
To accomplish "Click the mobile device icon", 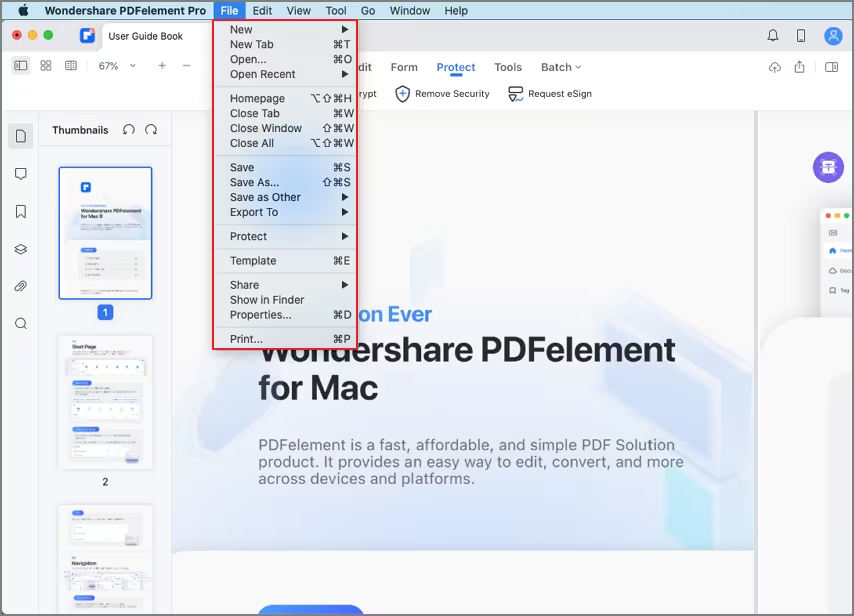I will click(x=801, y=36).
